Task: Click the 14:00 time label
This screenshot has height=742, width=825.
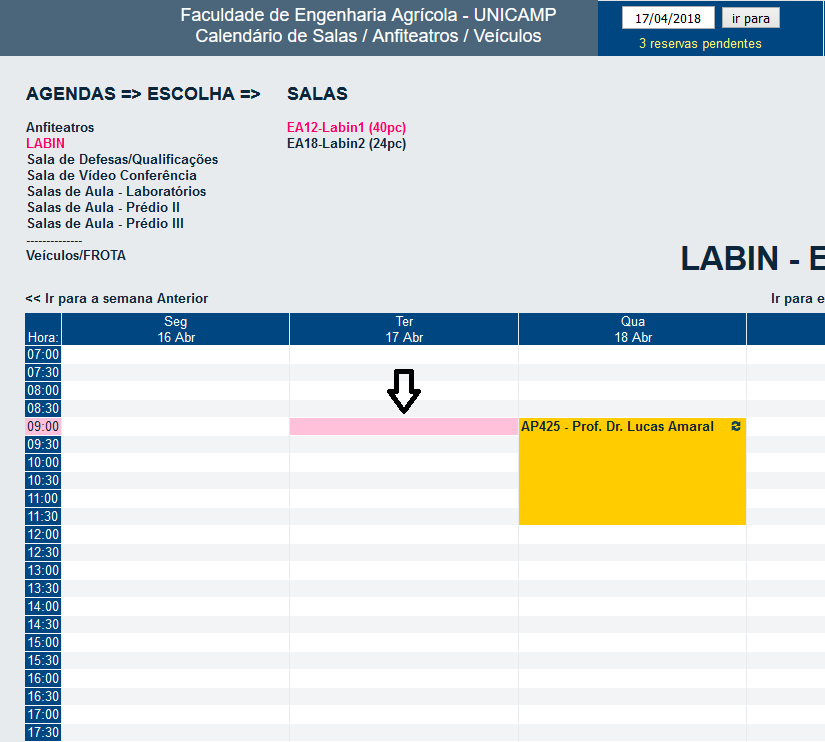Action: (43, 606)
